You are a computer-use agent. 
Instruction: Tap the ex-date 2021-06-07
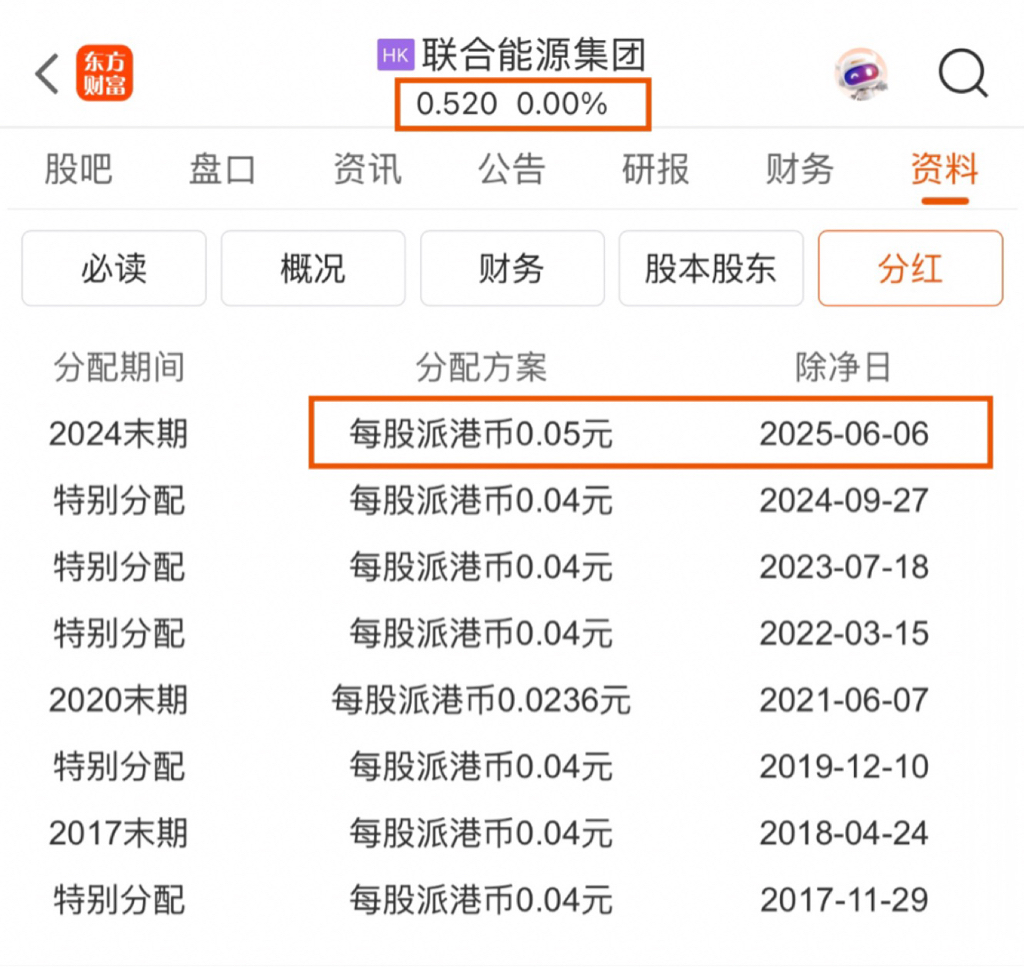pyautogui.click(x=844, y=700)
